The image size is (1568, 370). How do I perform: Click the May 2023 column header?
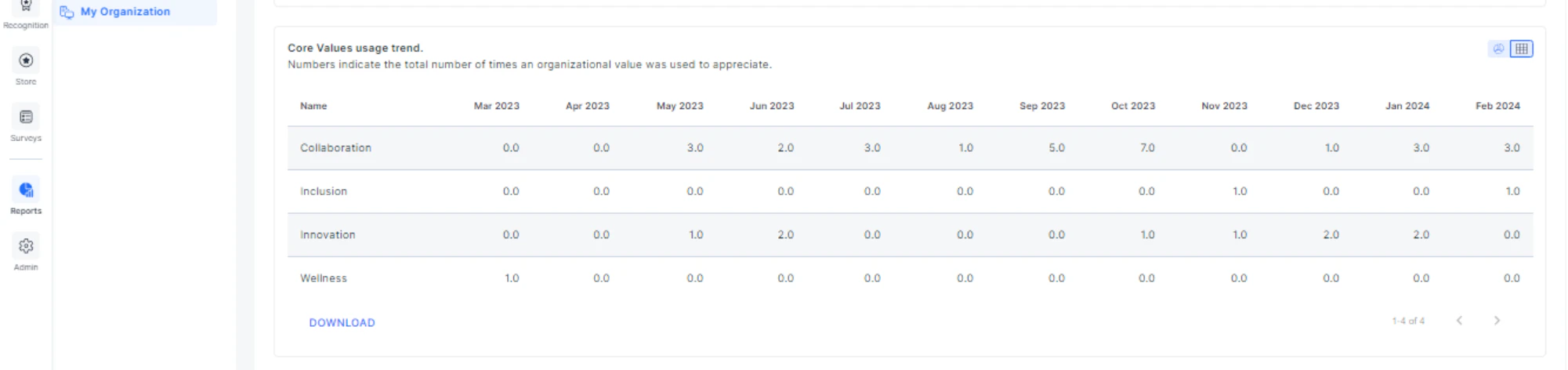coord(679,106)
